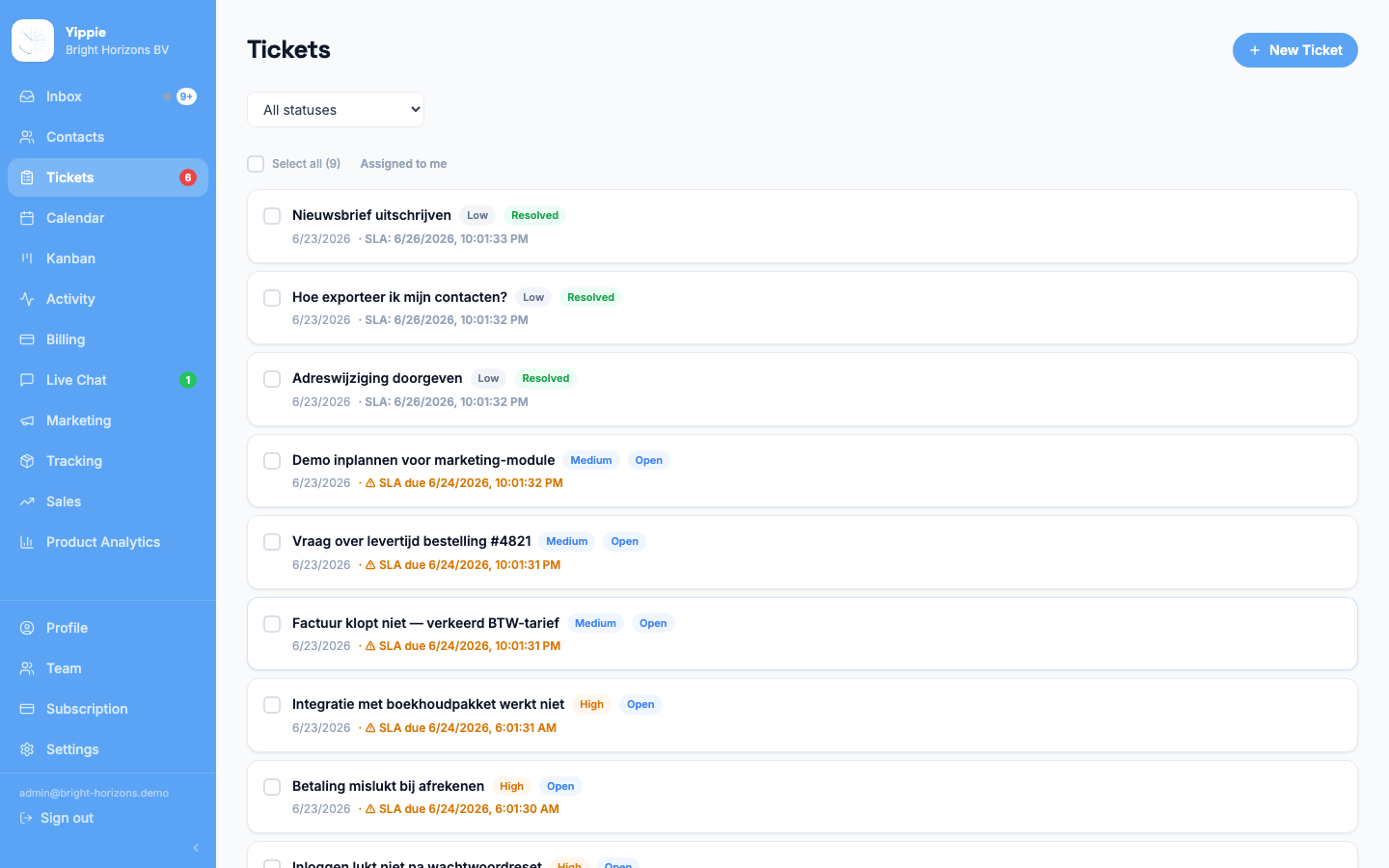Click the Yippie logo icon
The width and height of the screenshot is (1389, 868).
(33, 41)
